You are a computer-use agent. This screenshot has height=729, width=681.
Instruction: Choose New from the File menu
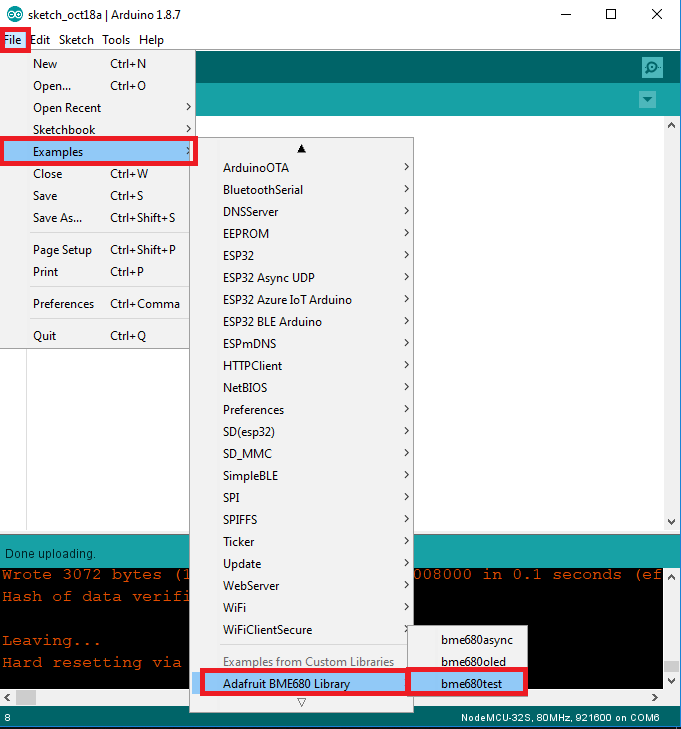98,64
